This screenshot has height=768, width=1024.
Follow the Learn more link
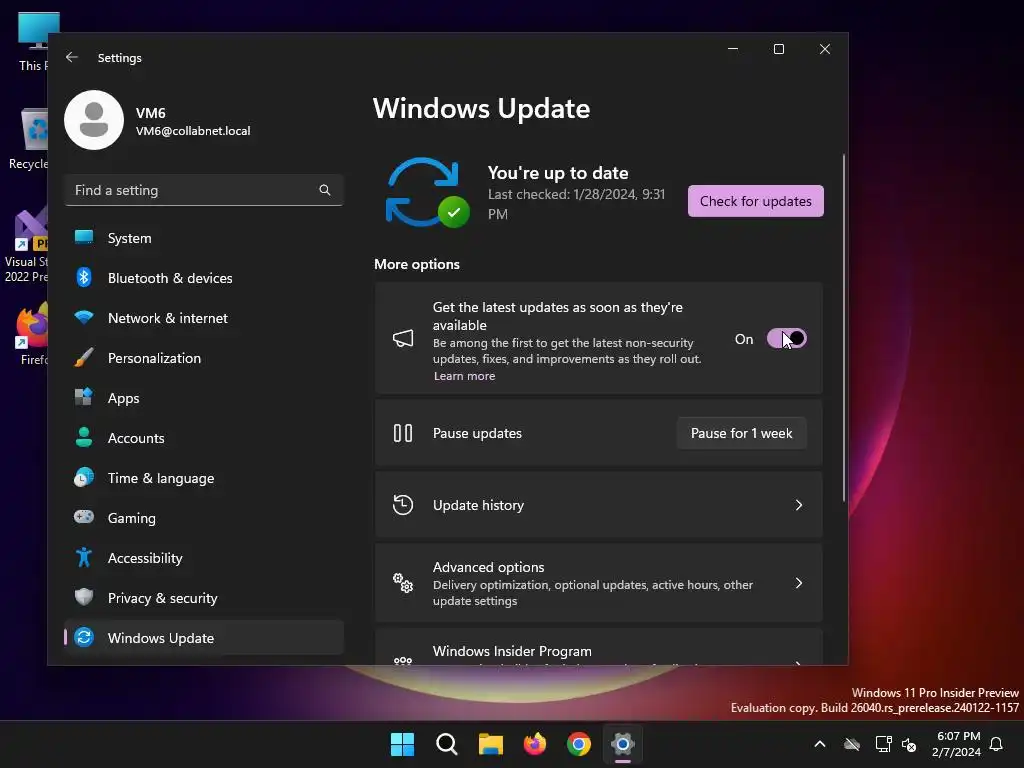(x=464, y=376)
